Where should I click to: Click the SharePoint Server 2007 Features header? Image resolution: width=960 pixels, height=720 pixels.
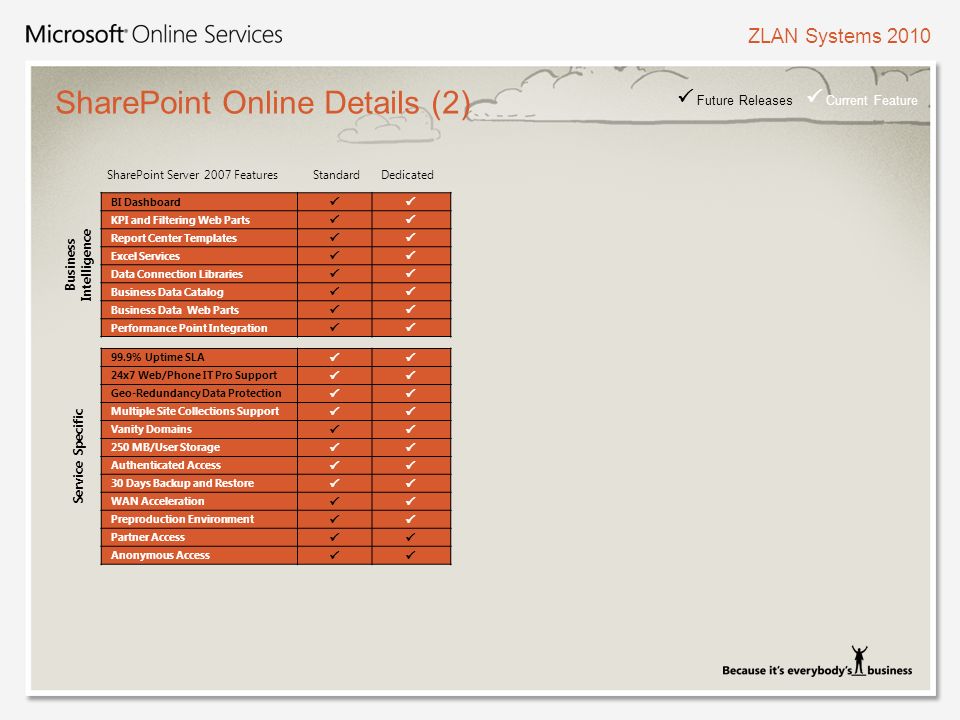tap(192, 174)
